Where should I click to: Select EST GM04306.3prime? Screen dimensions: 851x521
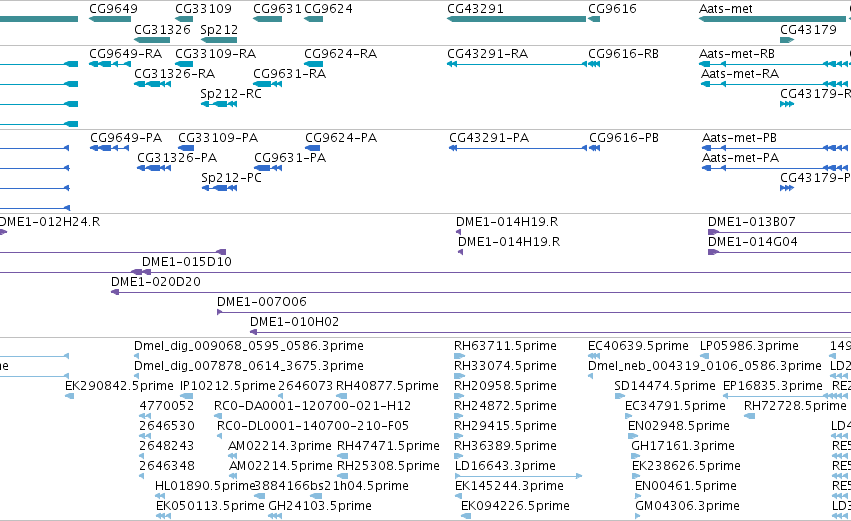[687, 506]
